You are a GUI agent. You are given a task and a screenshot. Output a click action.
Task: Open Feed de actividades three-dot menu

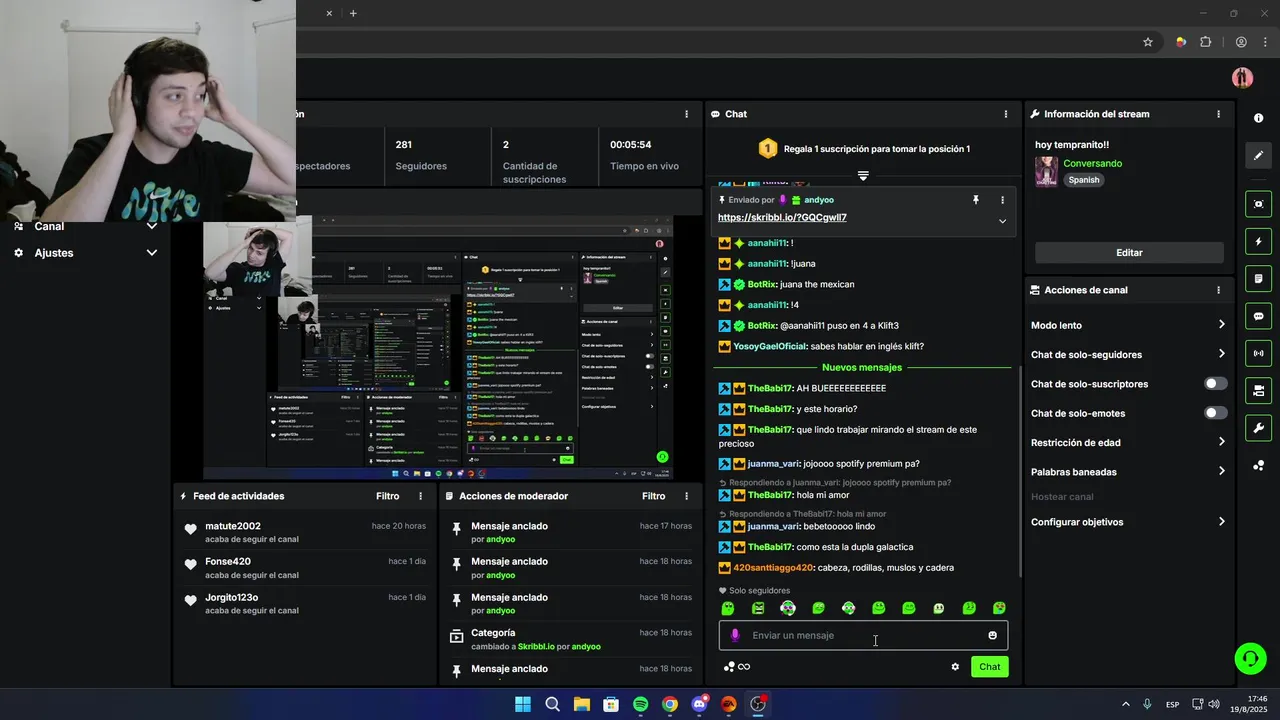(x=420, y=496)
